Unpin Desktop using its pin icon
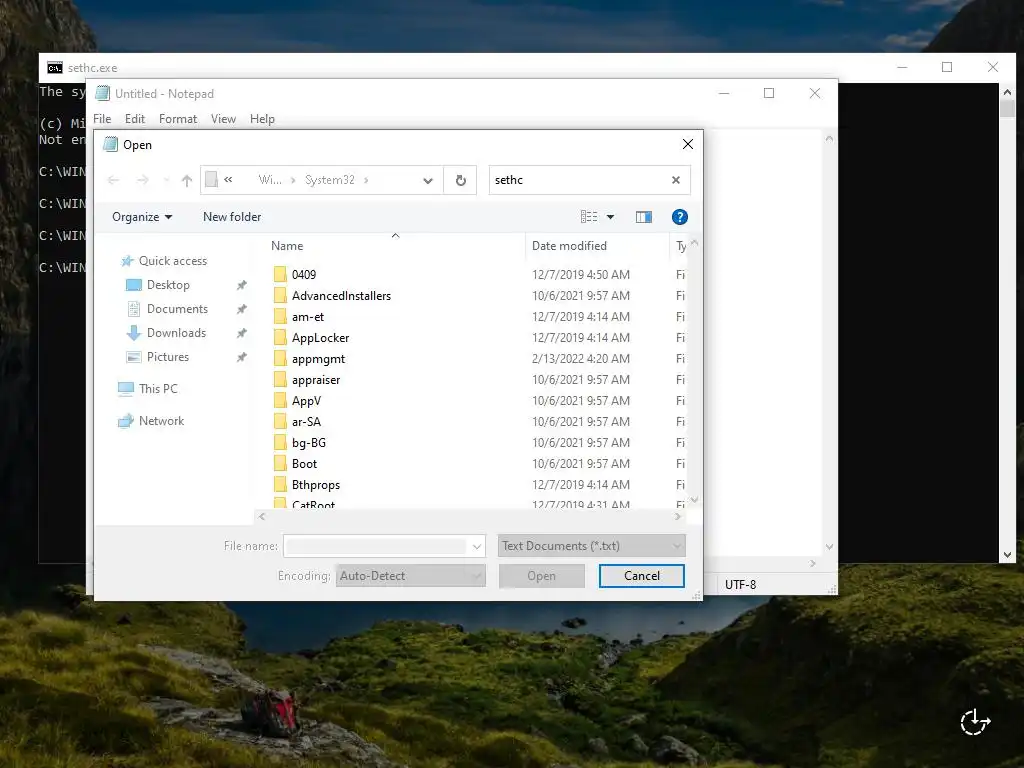 242,285
